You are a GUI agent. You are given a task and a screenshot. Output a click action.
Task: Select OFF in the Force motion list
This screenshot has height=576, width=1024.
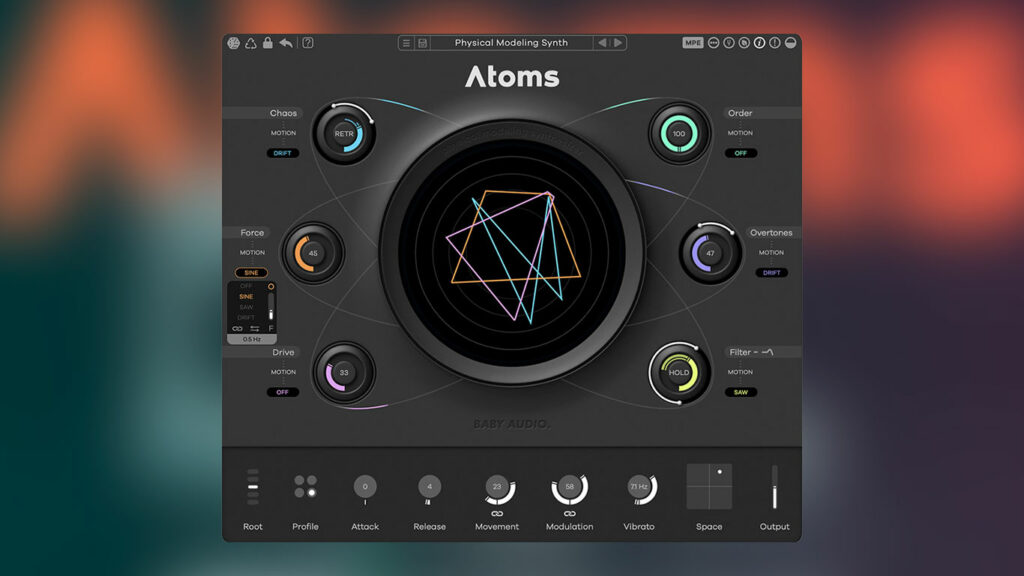pos(246,285)
